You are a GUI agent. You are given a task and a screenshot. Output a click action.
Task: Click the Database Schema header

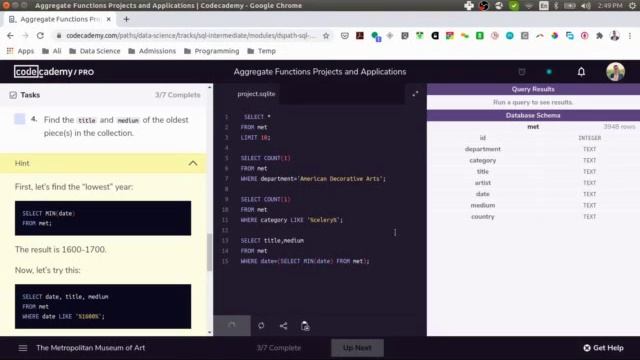(533, 116)
